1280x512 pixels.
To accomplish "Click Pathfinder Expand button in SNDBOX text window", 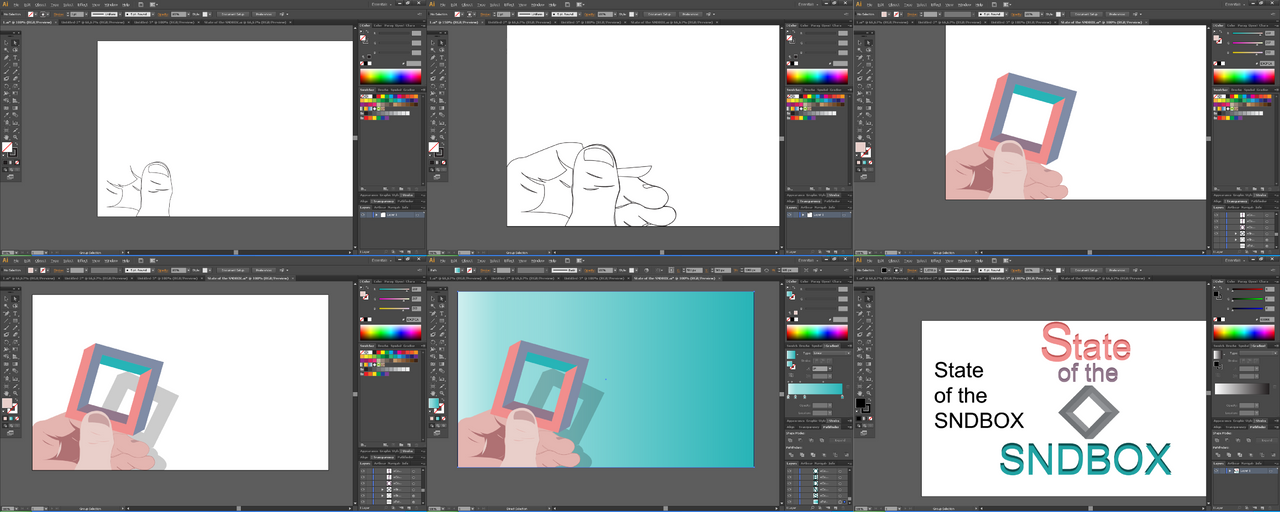I will 1266,440.
